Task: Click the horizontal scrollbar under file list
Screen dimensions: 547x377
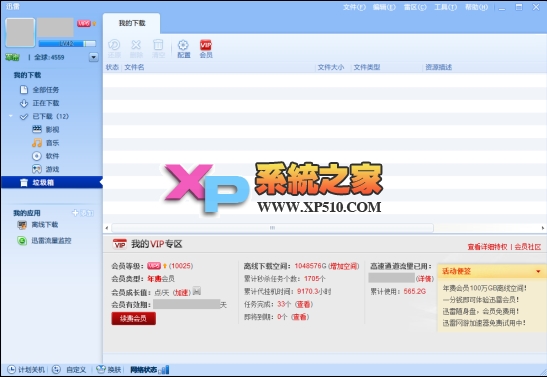Action: 272,228
